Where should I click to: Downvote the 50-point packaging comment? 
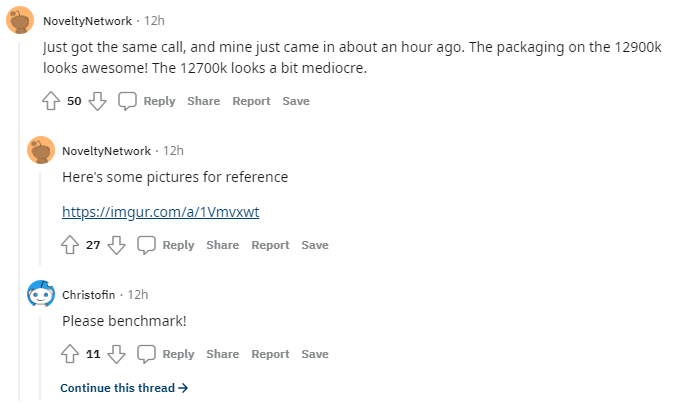point(97,101)
